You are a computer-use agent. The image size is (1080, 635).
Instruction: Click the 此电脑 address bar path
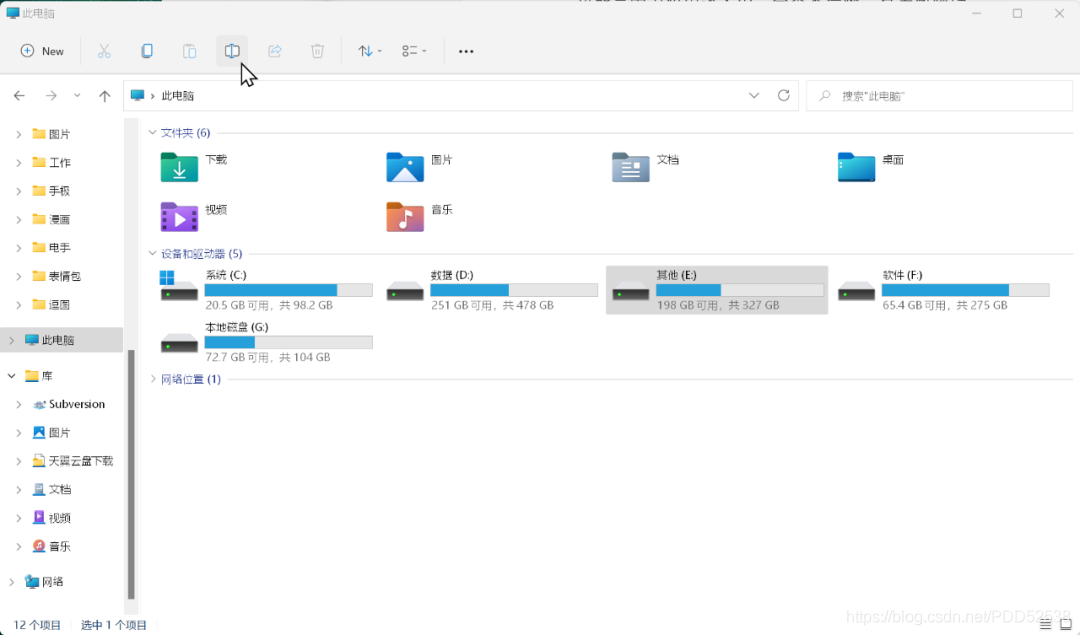(x=178, y=96)
